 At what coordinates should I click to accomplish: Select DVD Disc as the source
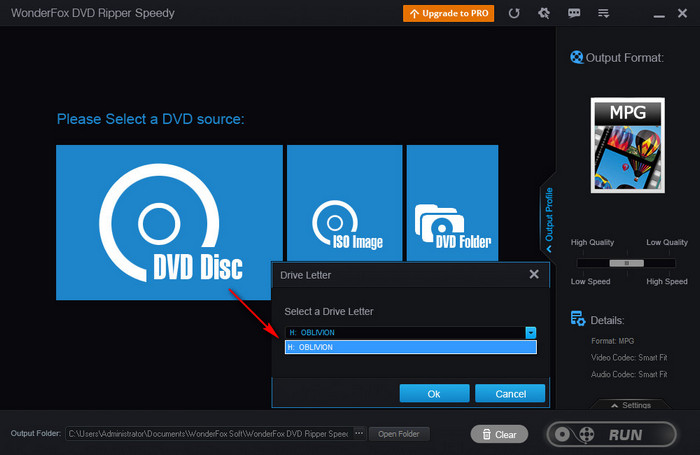click(x=169, y=222)
